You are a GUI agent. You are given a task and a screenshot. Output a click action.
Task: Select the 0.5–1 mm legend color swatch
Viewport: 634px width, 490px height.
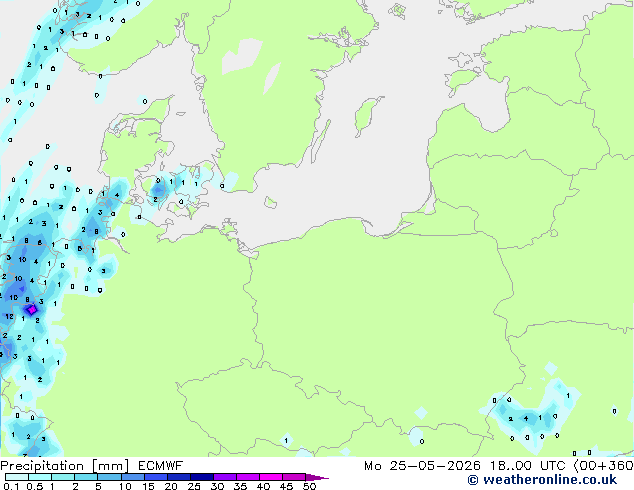pos(40,477)
